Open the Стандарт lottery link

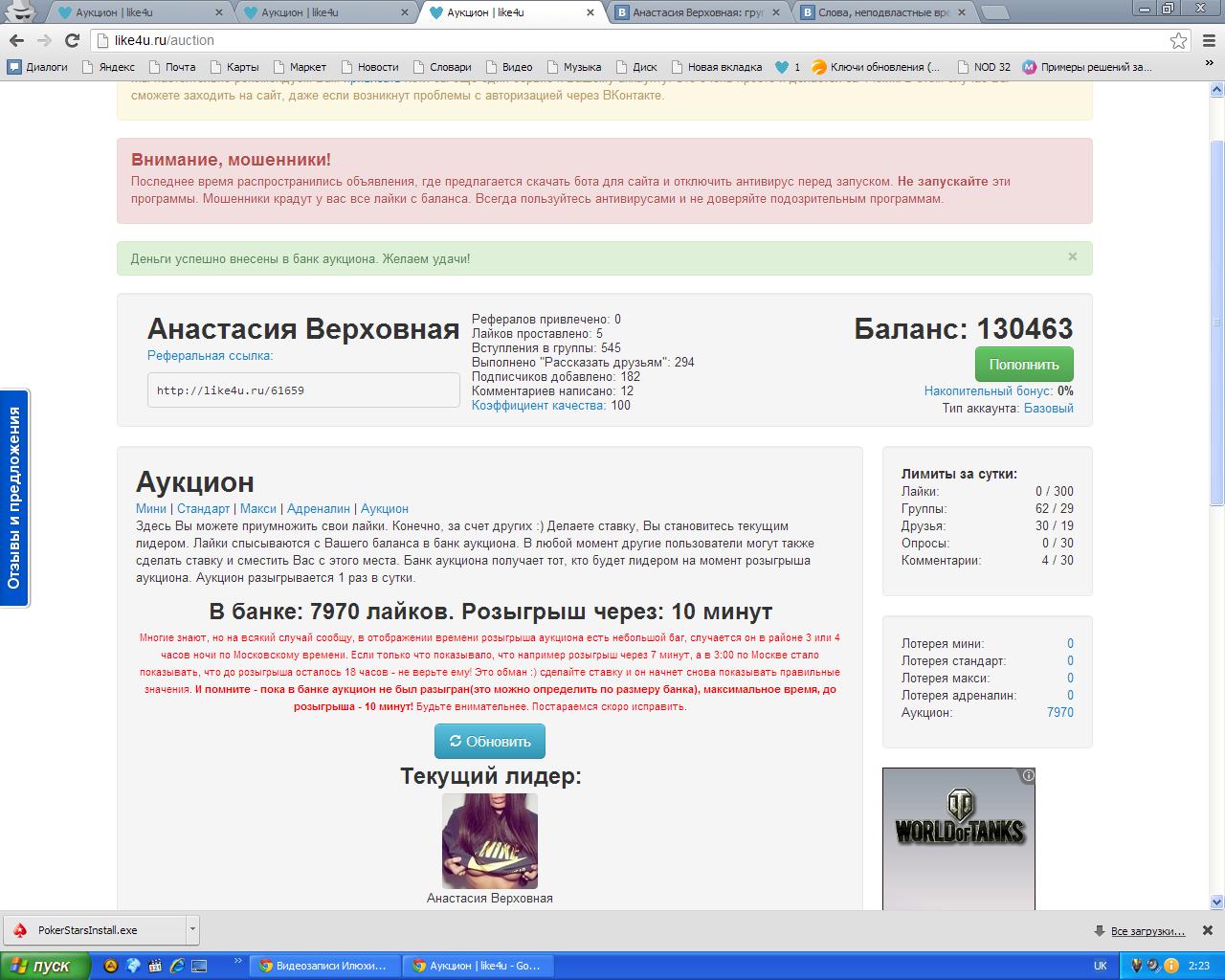[x=203, y=508]
